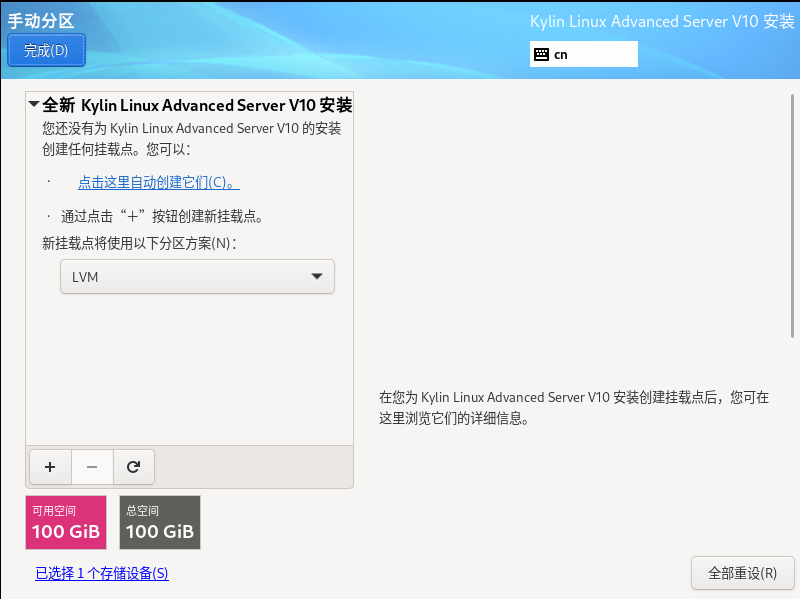Open the LVM partition scheme dropdown
Image resolution: width=800 pixels, height=599 pixels.
[197, 277]
